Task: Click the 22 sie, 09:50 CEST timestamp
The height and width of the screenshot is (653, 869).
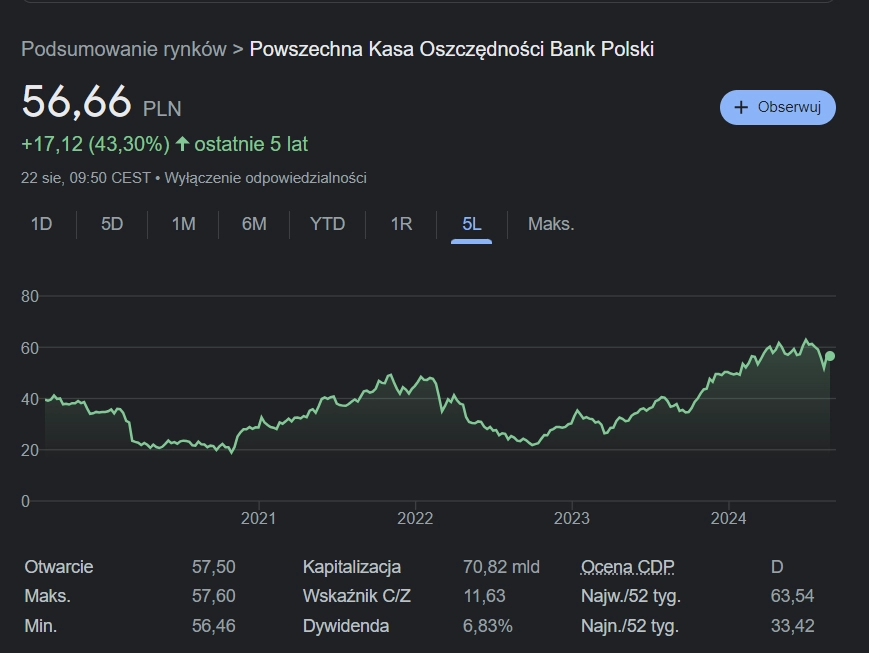Action: pos(86,178)
